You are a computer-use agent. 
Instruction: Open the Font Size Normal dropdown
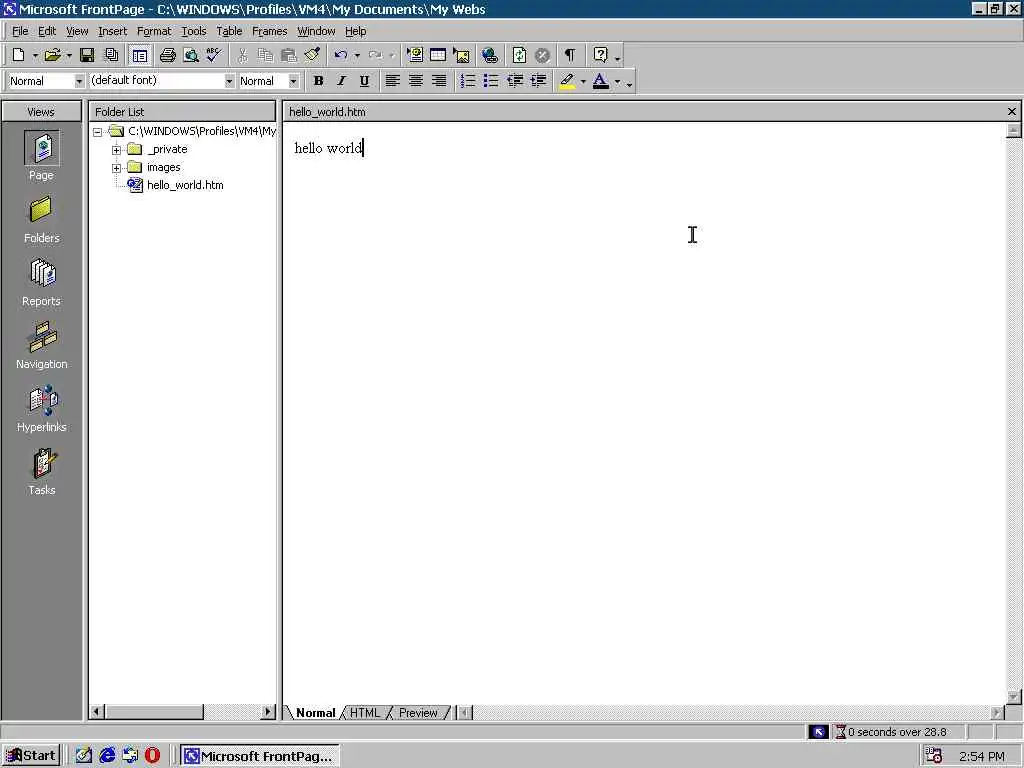293,81
